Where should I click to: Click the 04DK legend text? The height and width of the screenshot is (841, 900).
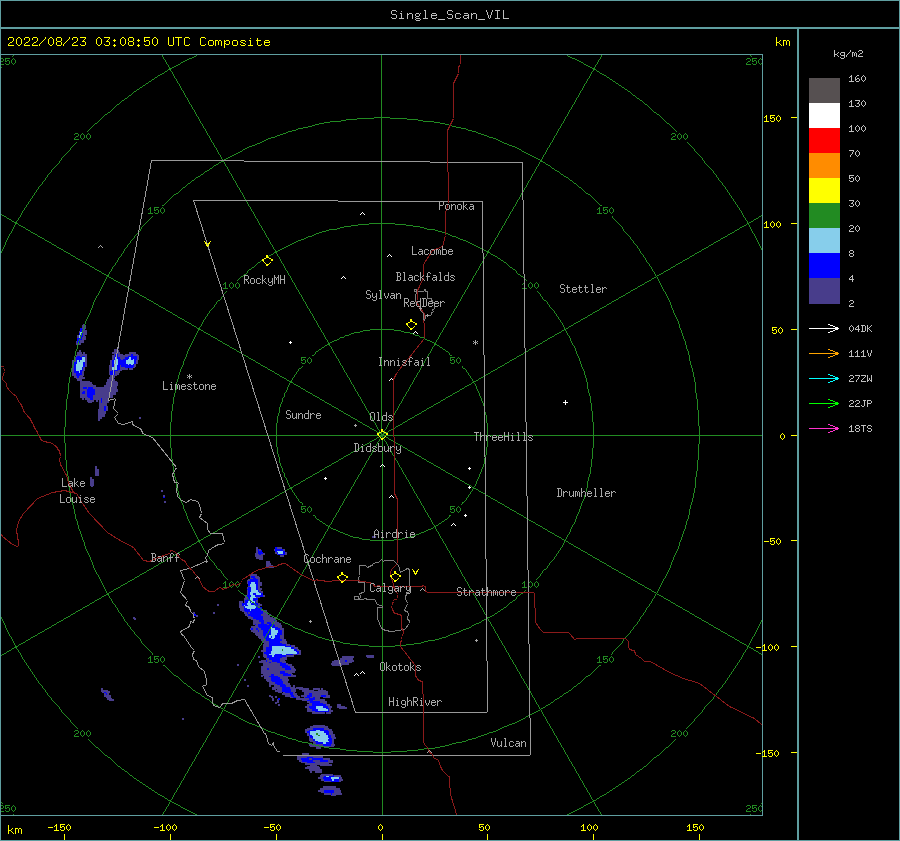(860, 329)
